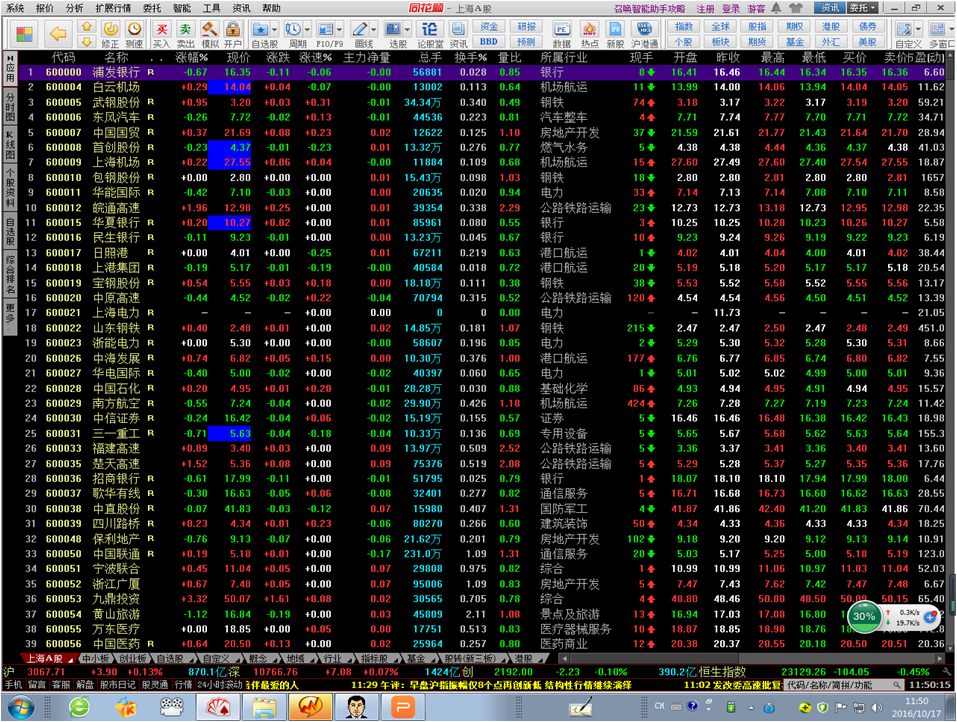Open the 扩展行情 menu
This screenshot has height=722, width=957.
coord(113,8)
